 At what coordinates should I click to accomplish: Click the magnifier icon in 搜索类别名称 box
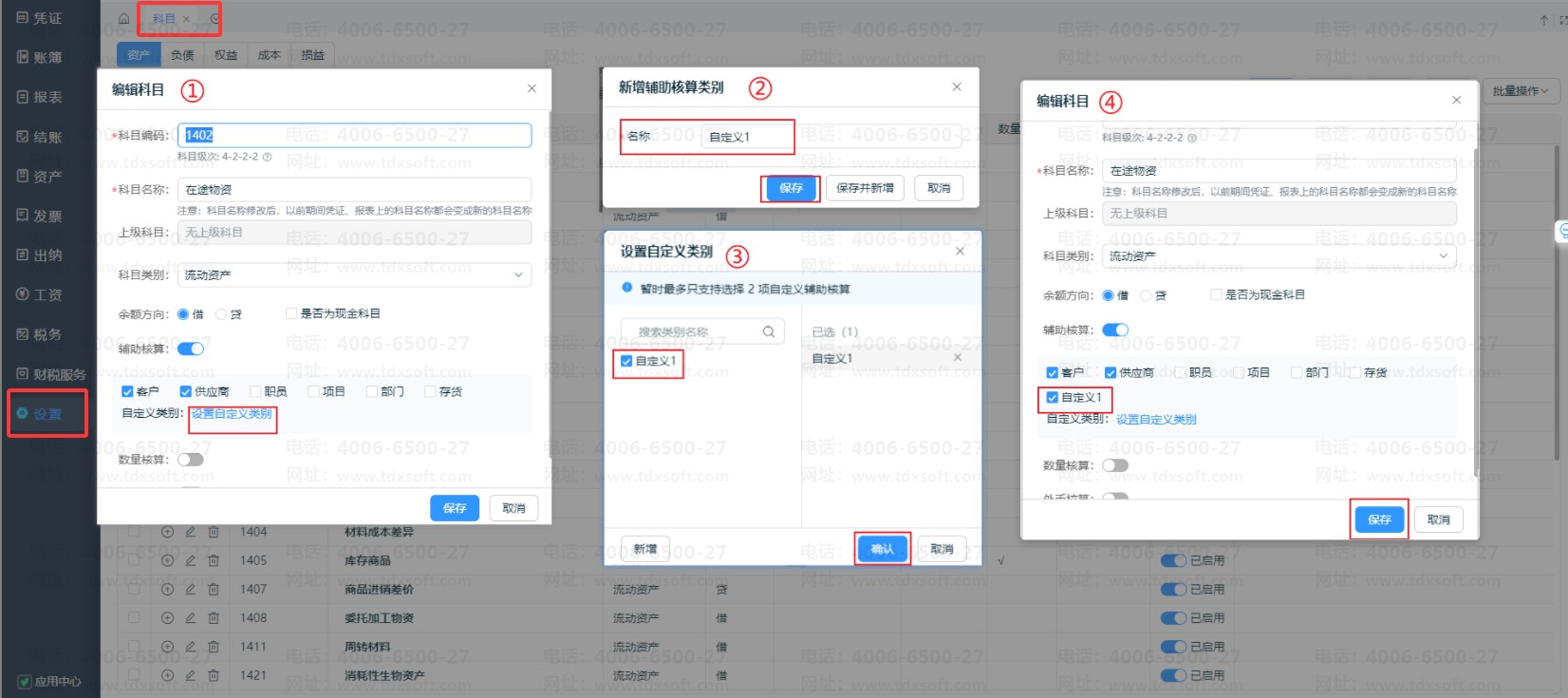click(769, 331)
